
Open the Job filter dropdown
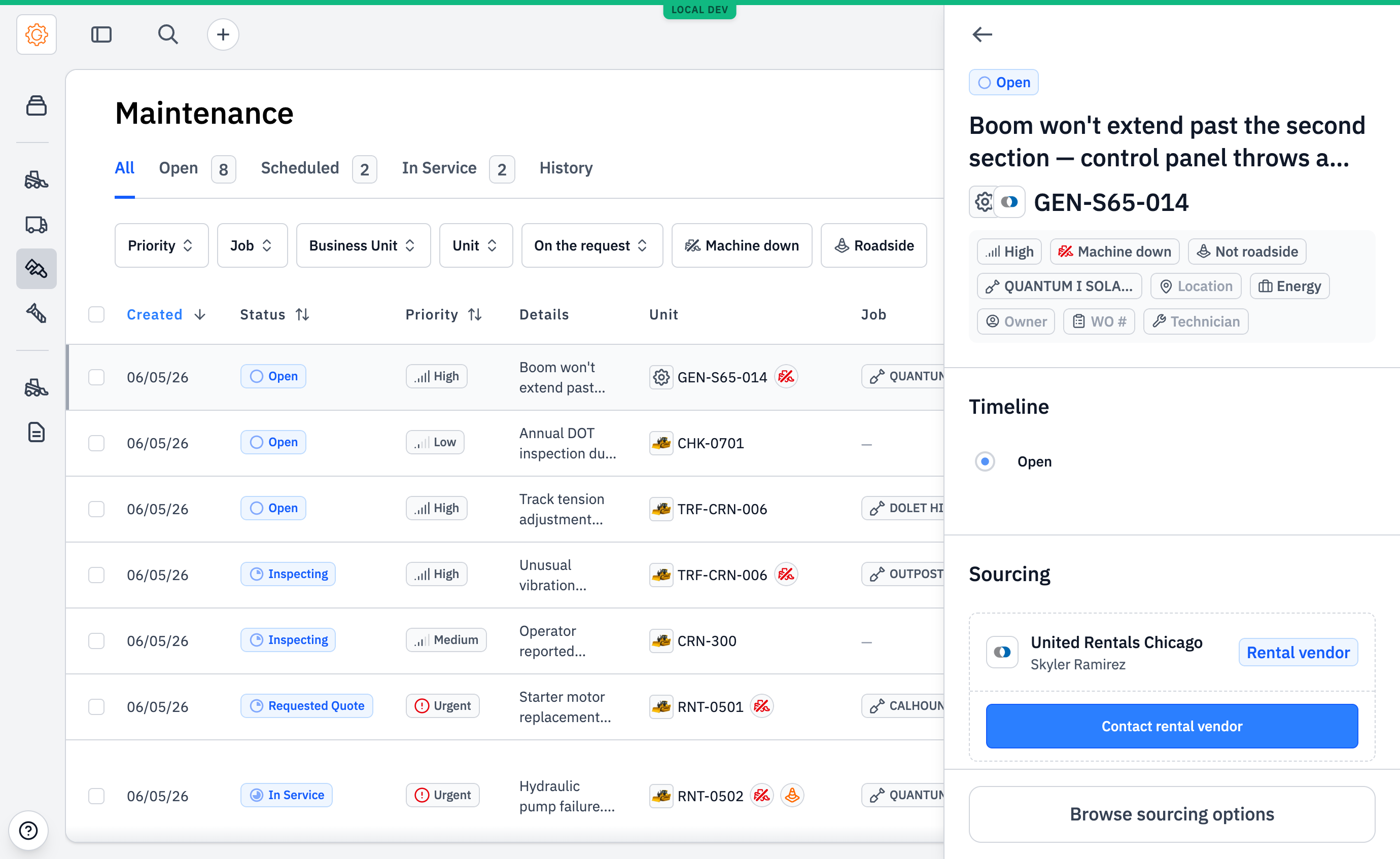pyautogui.click(x=252, y=245)
